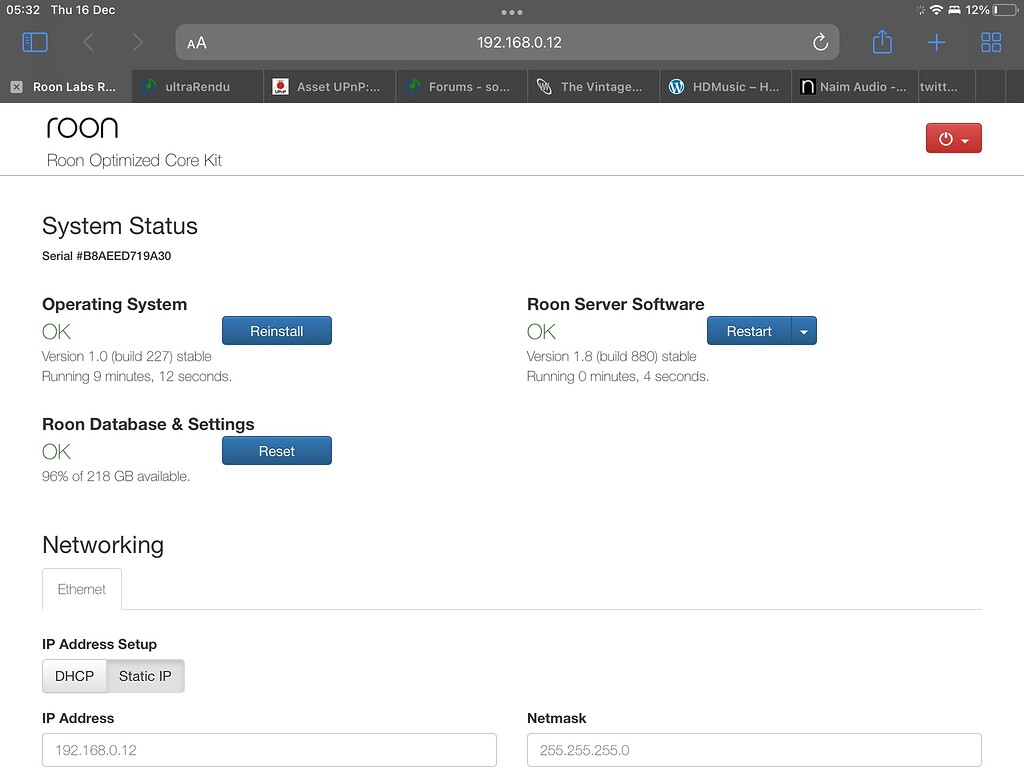
Task: Click the roon logo
Action: pos(82,126)
